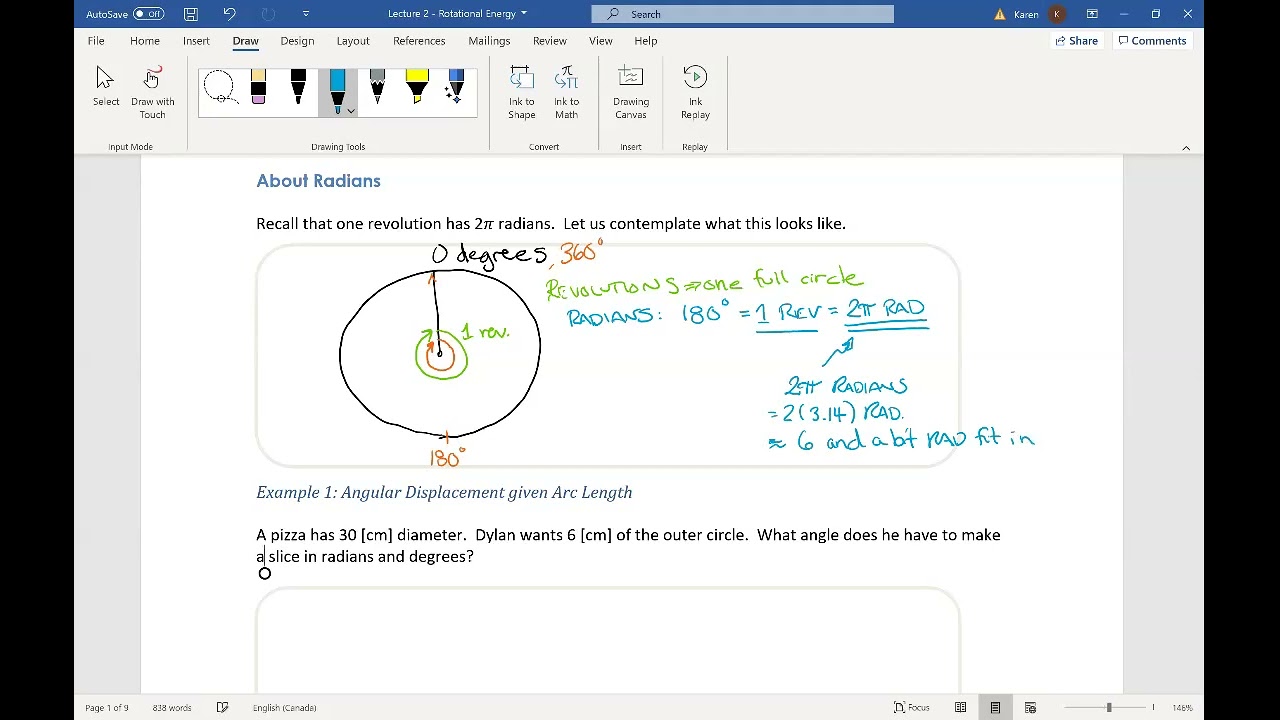Enable Focus mode
The height and width of the screenshot is (720, 1280).
911,708
